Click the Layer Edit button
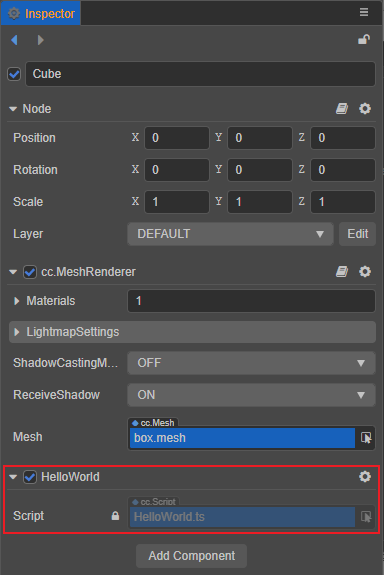The height and width of the screenshot is (575, 384). coord(357,234)
